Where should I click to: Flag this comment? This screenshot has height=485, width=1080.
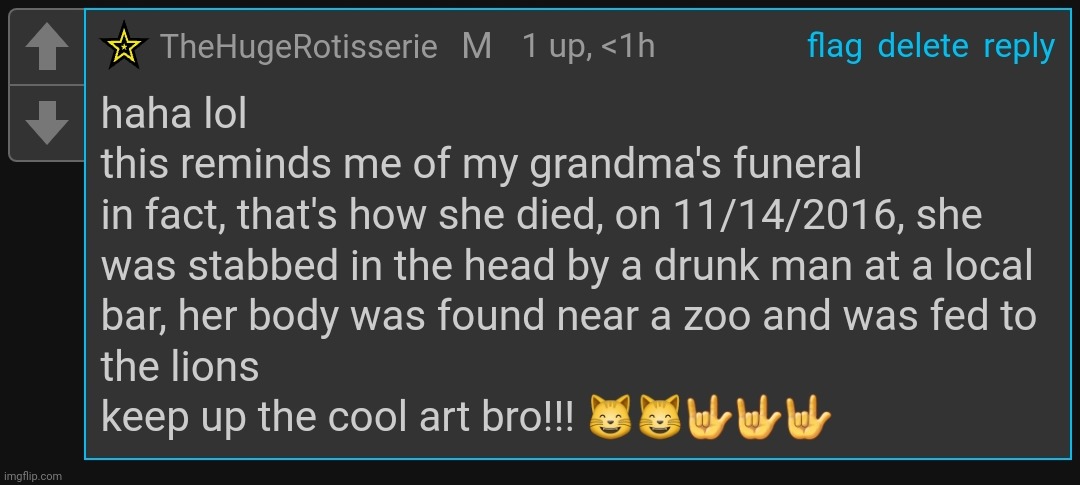(x=834, y=47)
